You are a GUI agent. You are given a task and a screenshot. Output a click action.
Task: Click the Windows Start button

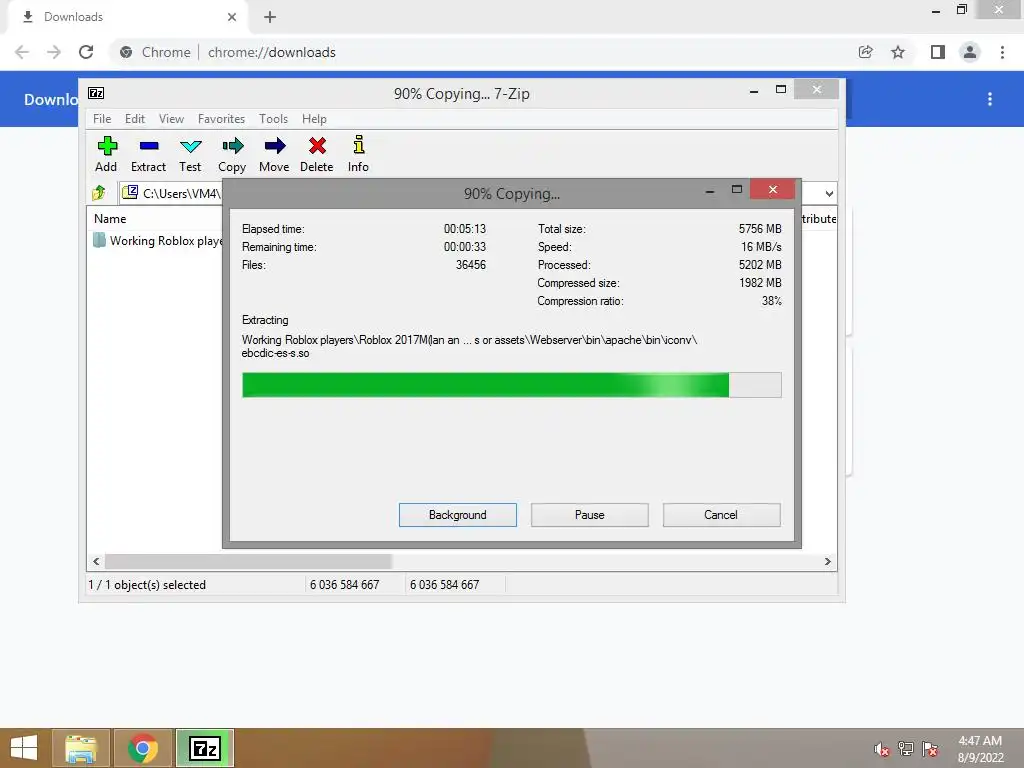point(24,748)
